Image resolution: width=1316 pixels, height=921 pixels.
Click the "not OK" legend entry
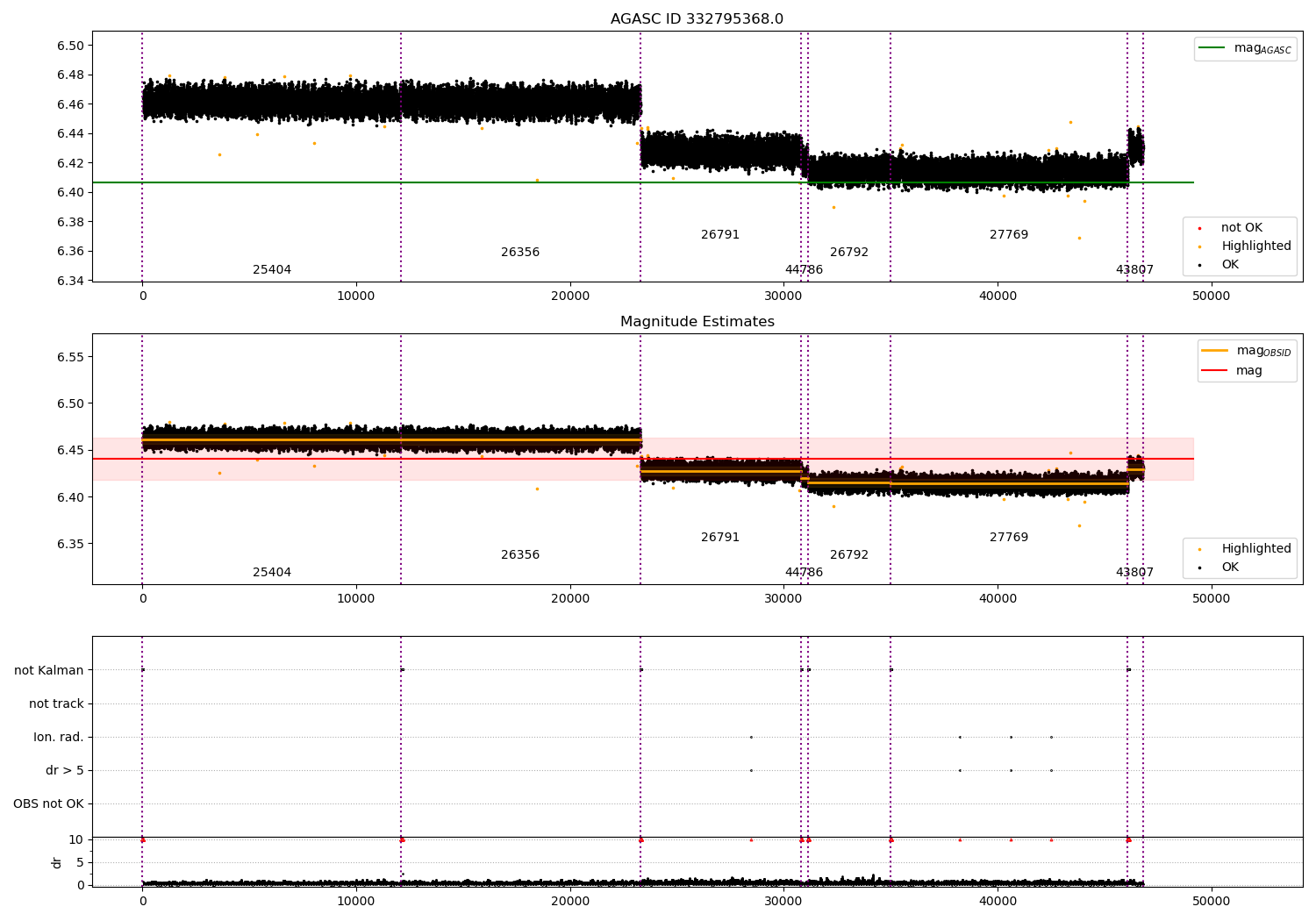click(x=1241, y=227)
